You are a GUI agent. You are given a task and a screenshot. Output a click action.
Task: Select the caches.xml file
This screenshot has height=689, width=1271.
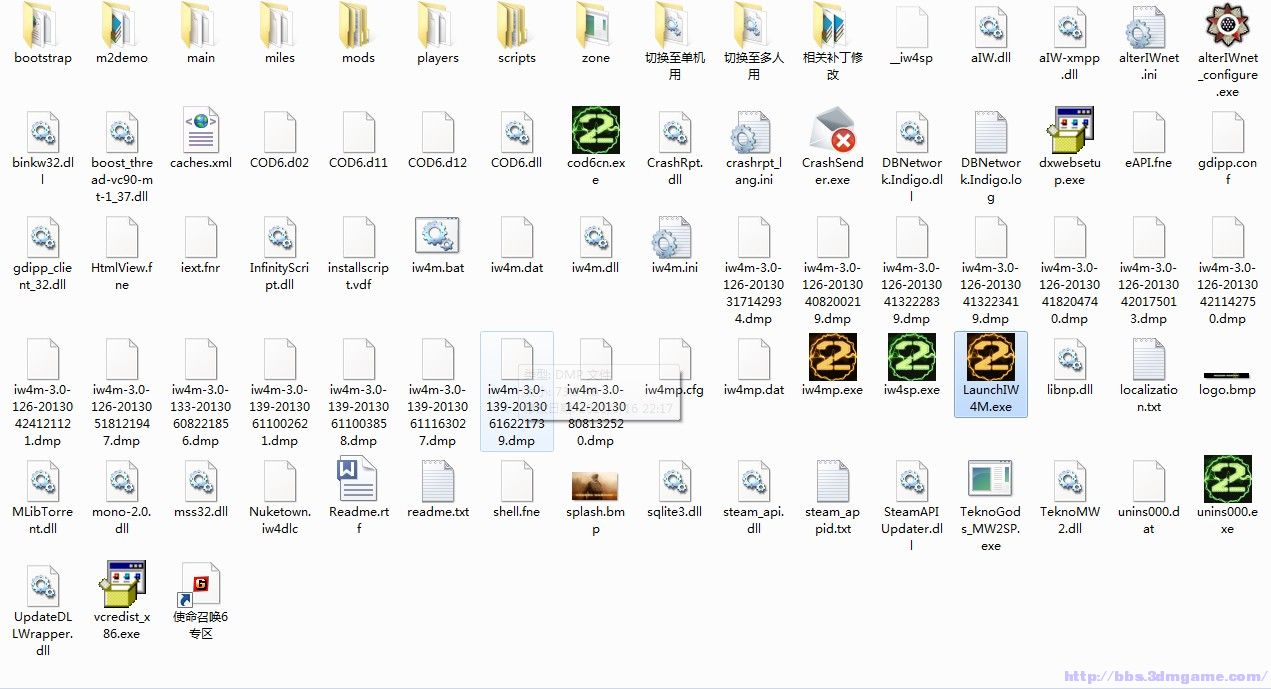point(200,131)
